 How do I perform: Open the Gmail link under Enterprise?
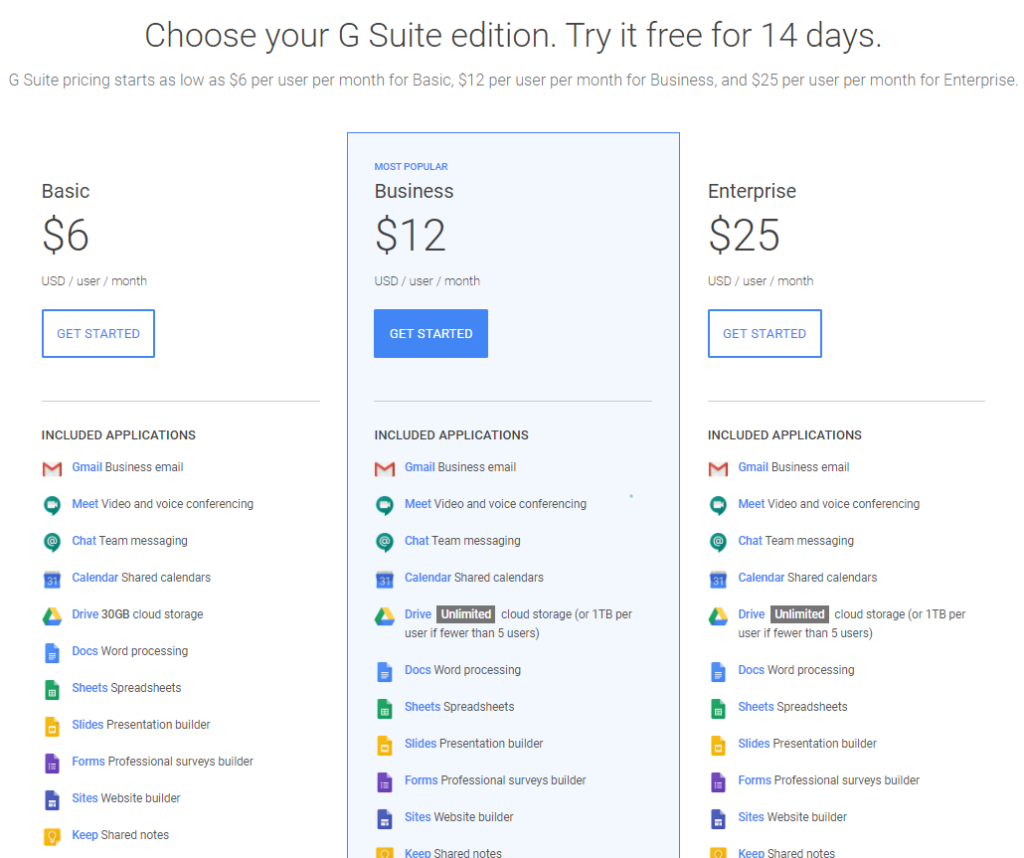754,467
